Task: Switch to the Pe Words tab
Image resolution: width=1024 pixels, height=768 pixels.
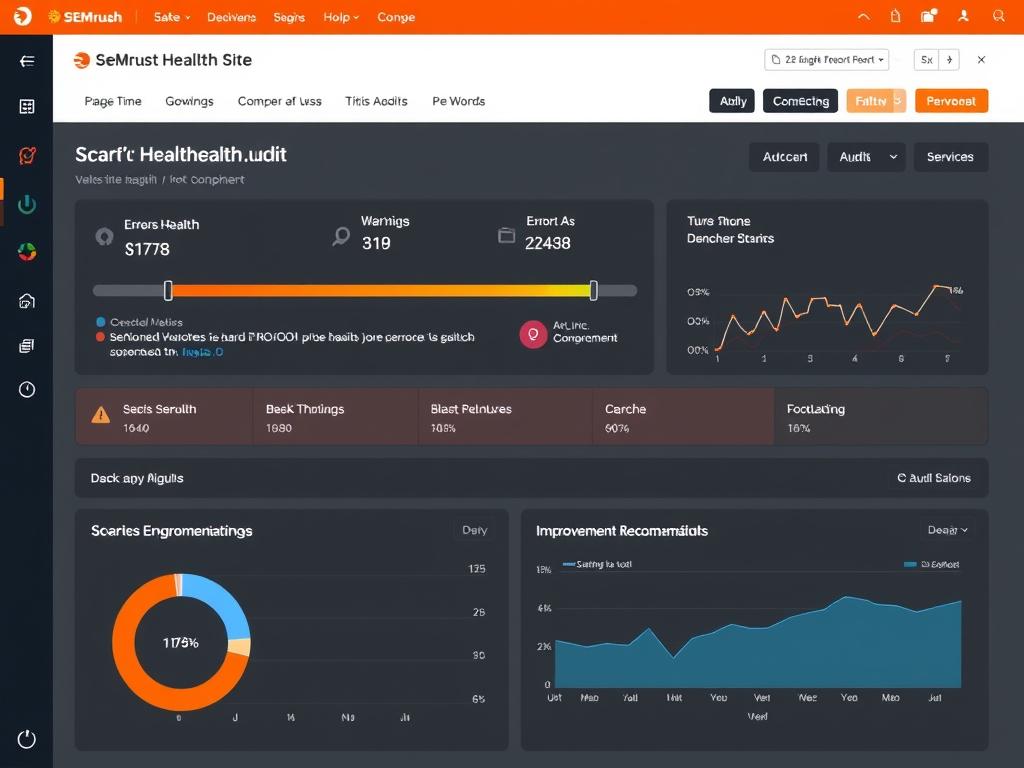Action: coord(458,101)
